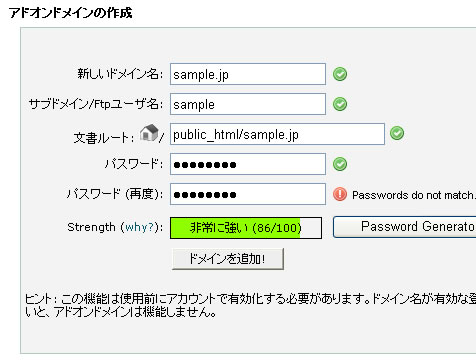Image resolution: width=476 pixels, height=362 pixels.
Task: Click the Strength label text
Action: 91,227
